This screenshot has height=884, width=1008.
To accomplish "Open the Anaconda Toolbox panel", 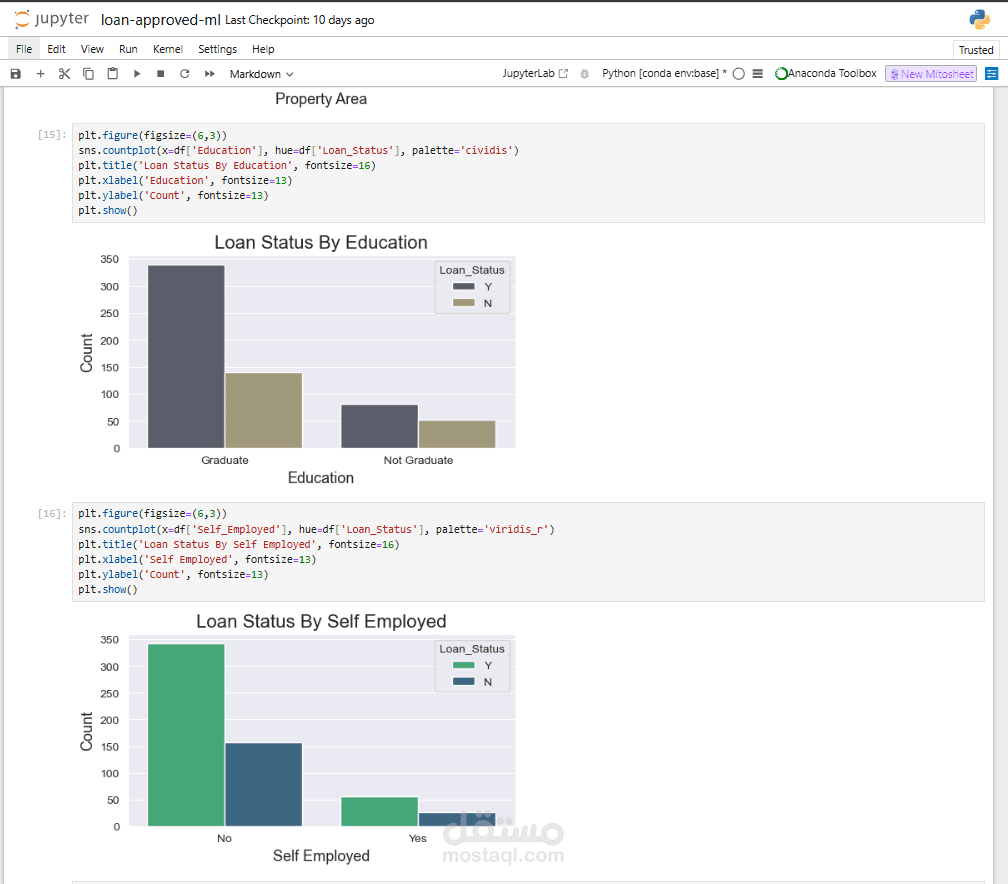I will click(826, 74).
